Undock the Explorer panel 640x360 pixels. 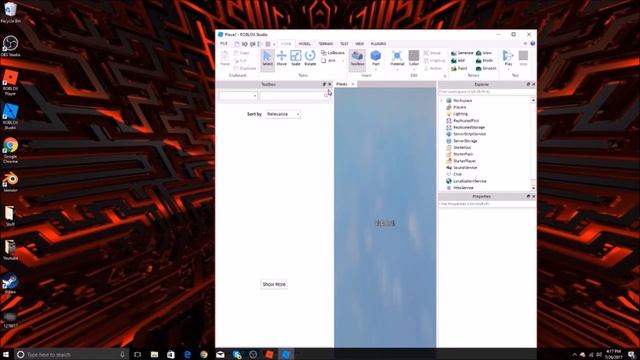[x=528, y=84]
